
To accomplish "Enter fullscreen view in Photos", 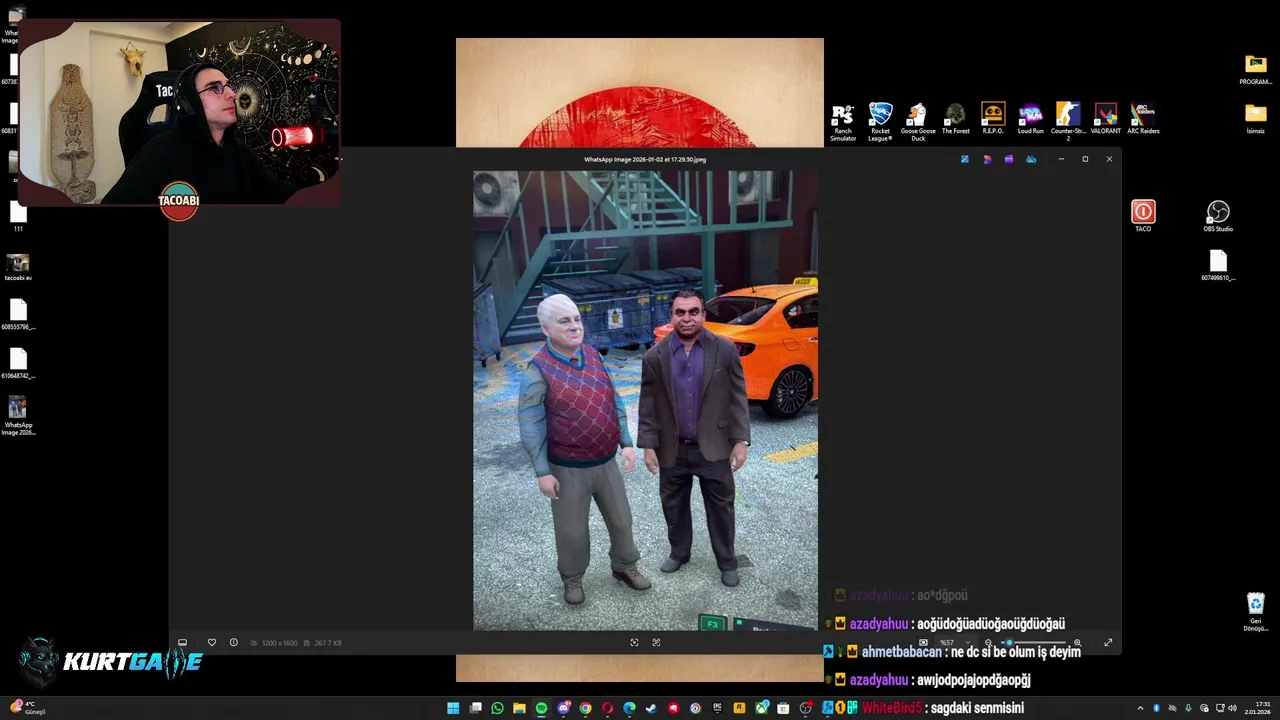I will (x=1108, y=643).
